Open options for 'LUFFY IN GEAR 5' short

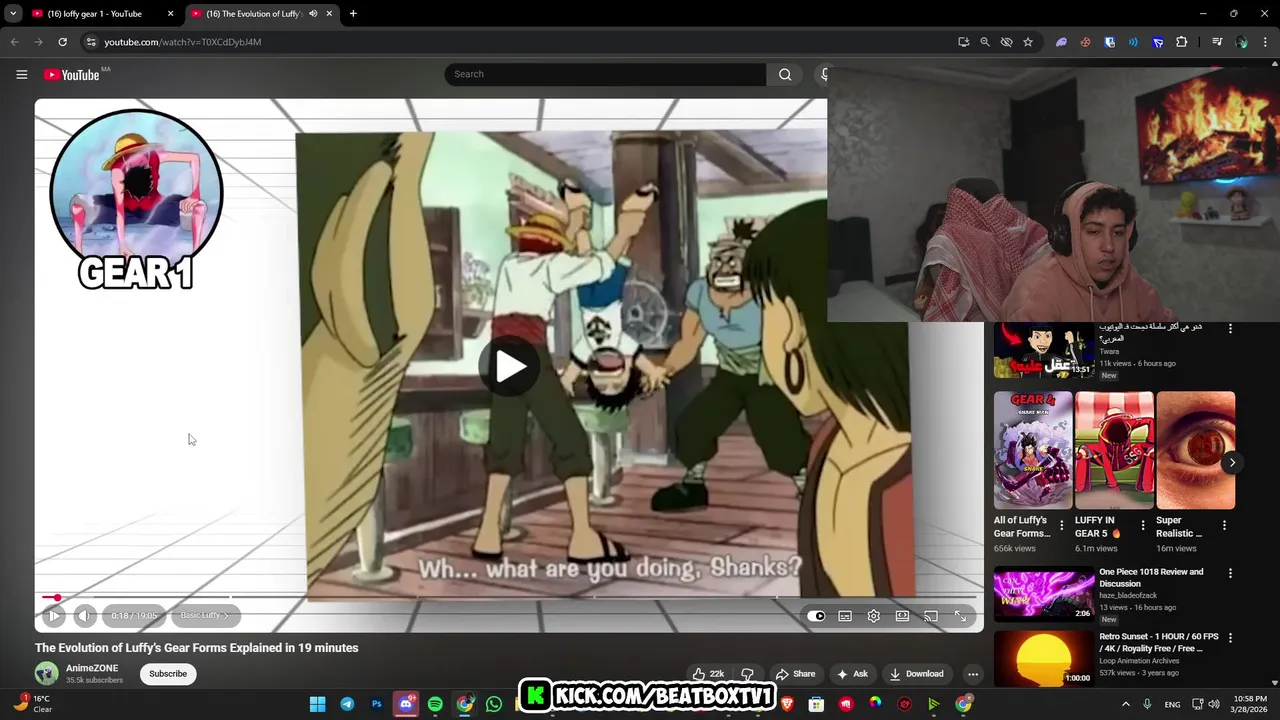pyautogui.click(x=1143, y=525)
